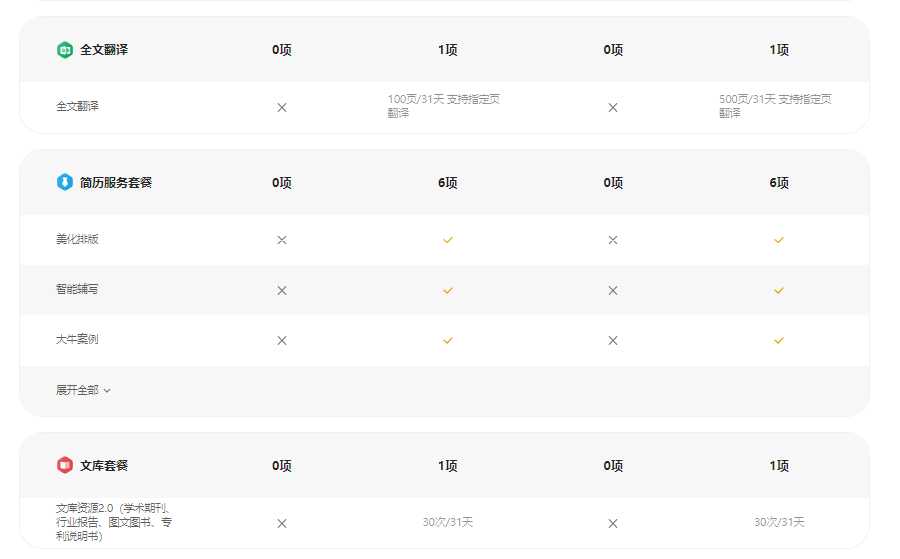Select the 文库套餐 section heading
Image resolution: width=900 pixels, height=559 pixels.
[x=104, y=465]
